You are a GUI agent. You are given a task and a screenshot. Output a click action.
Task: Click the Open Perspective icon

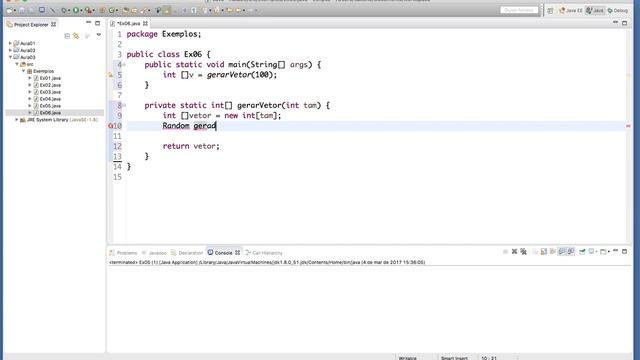(550, 11)
